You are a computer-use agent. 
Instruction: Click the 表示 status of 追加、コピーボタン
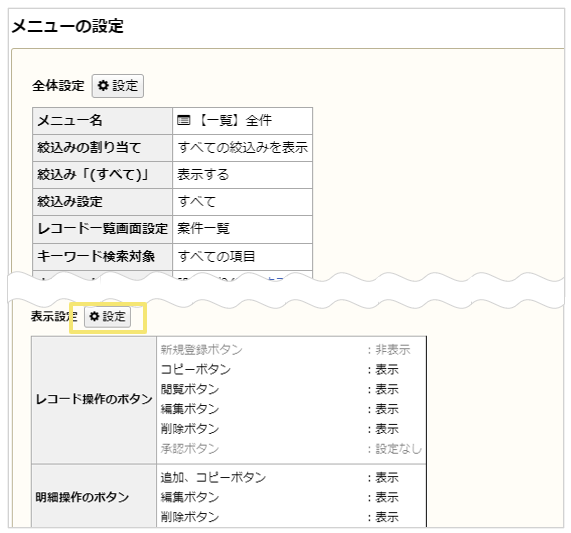point(387,477)
